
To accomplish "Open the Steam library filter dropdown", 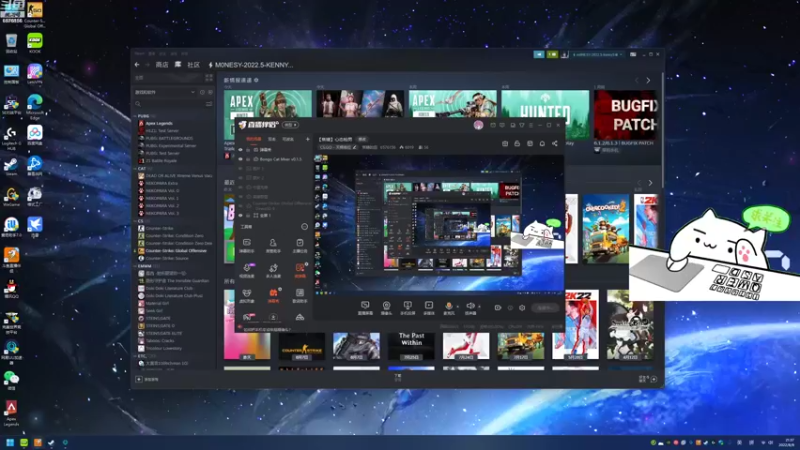I will (x=164, y=92).
